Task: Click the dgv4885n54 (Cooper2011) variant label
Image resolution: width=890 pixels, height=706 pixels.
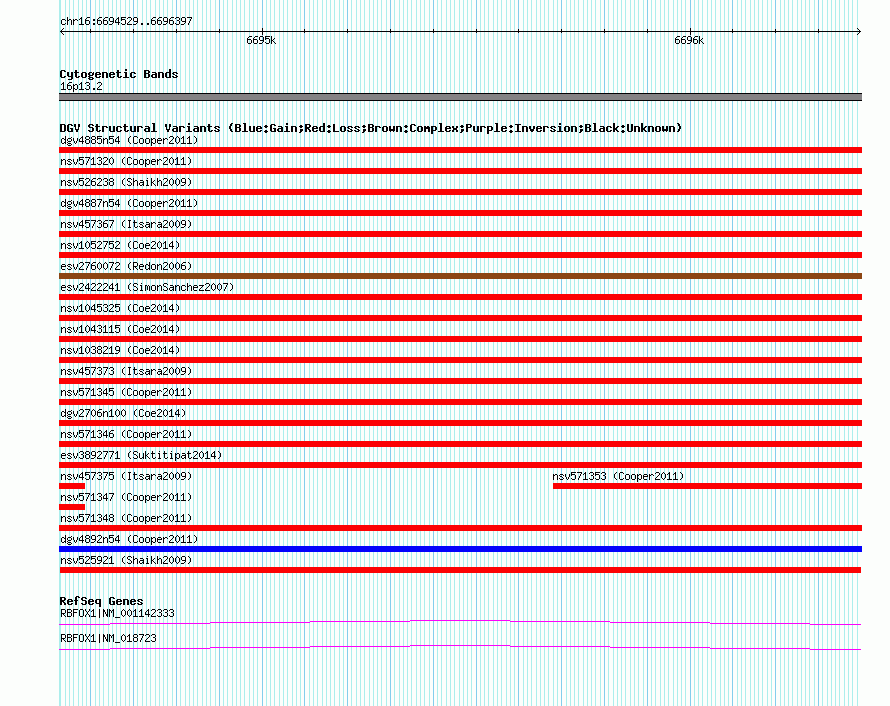Action: [129, 140]
